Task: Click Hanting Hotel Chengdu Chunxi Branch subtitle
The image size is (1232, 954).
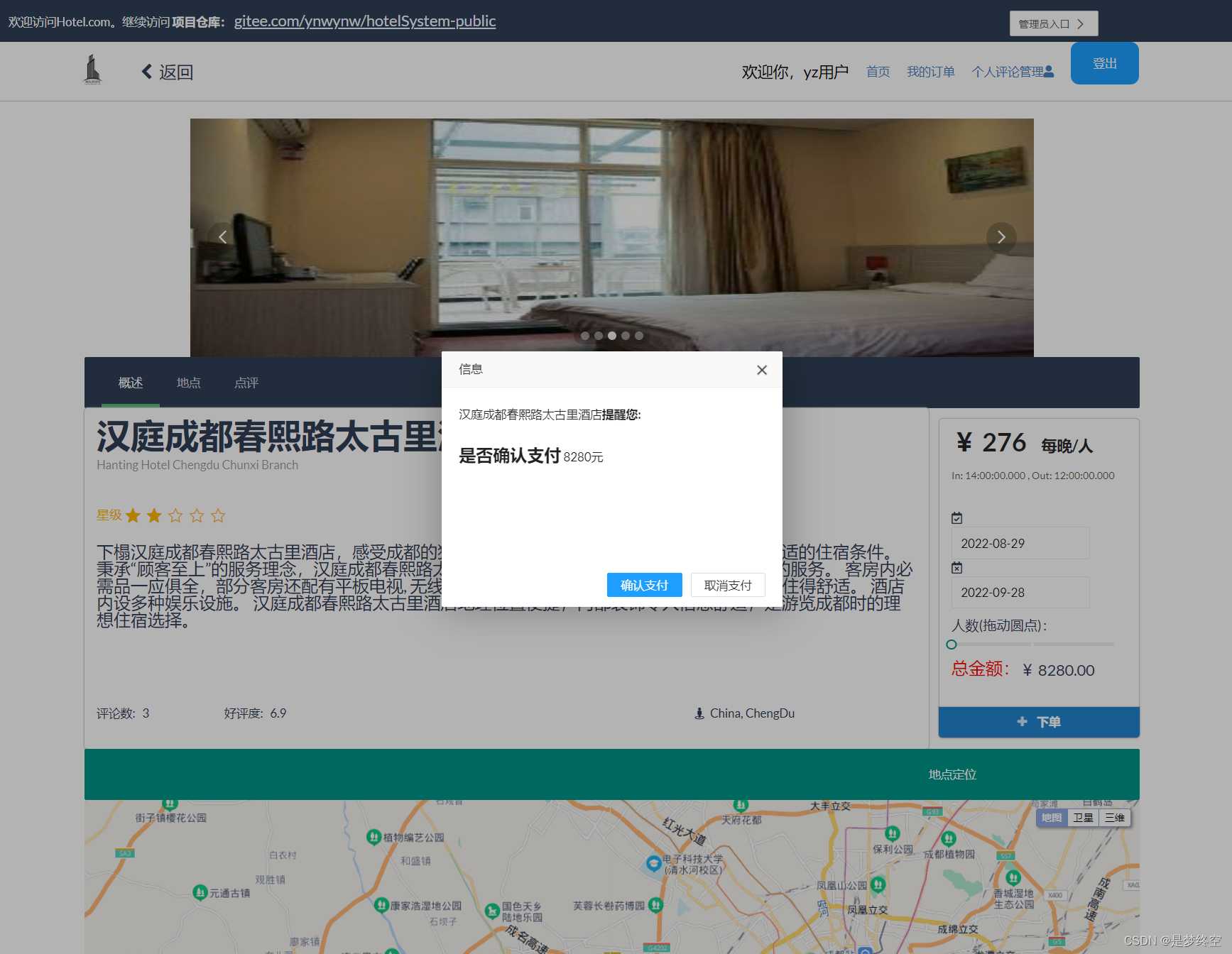Action: click(197, 465)
